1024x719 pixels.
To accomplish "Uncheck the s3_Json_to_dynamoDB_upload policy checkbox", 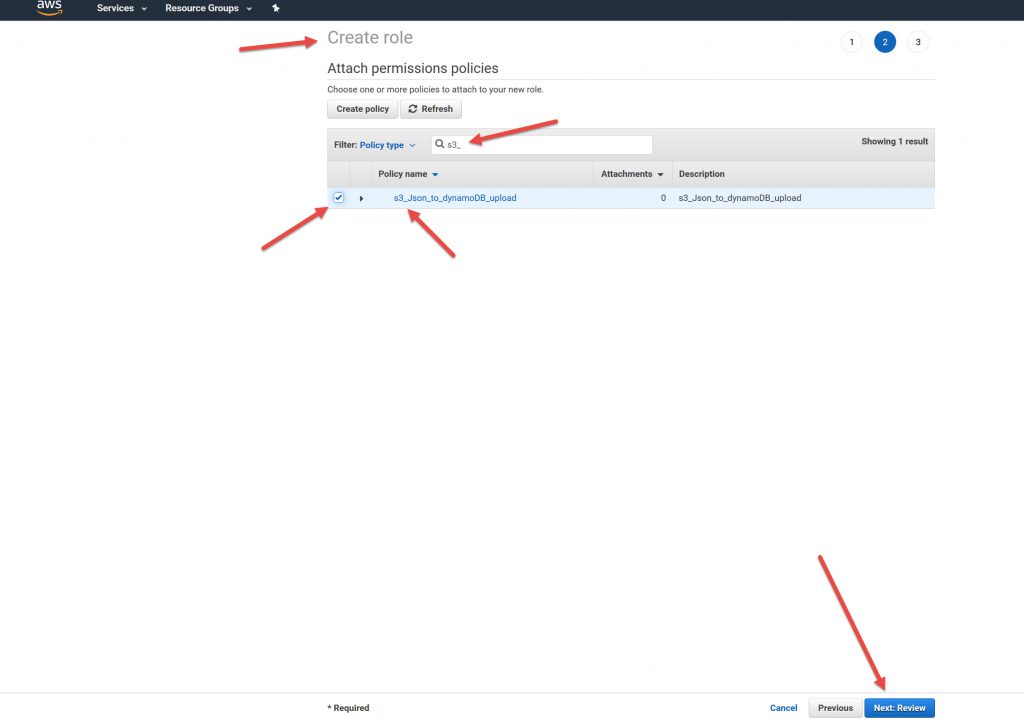I will coord(338,198).
